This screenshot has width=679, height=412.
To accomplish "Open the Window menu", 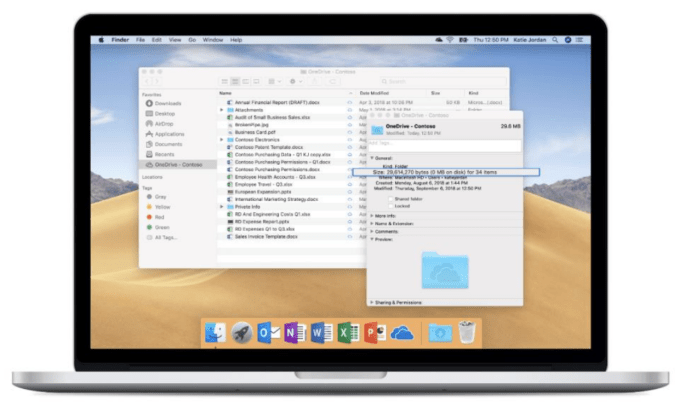I will click(213, 39).
